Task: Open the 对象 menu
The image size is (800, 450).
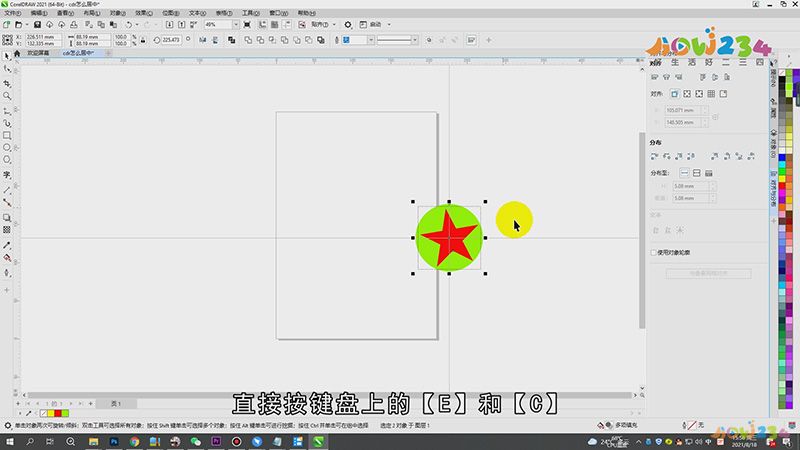Action: (118, 13)
